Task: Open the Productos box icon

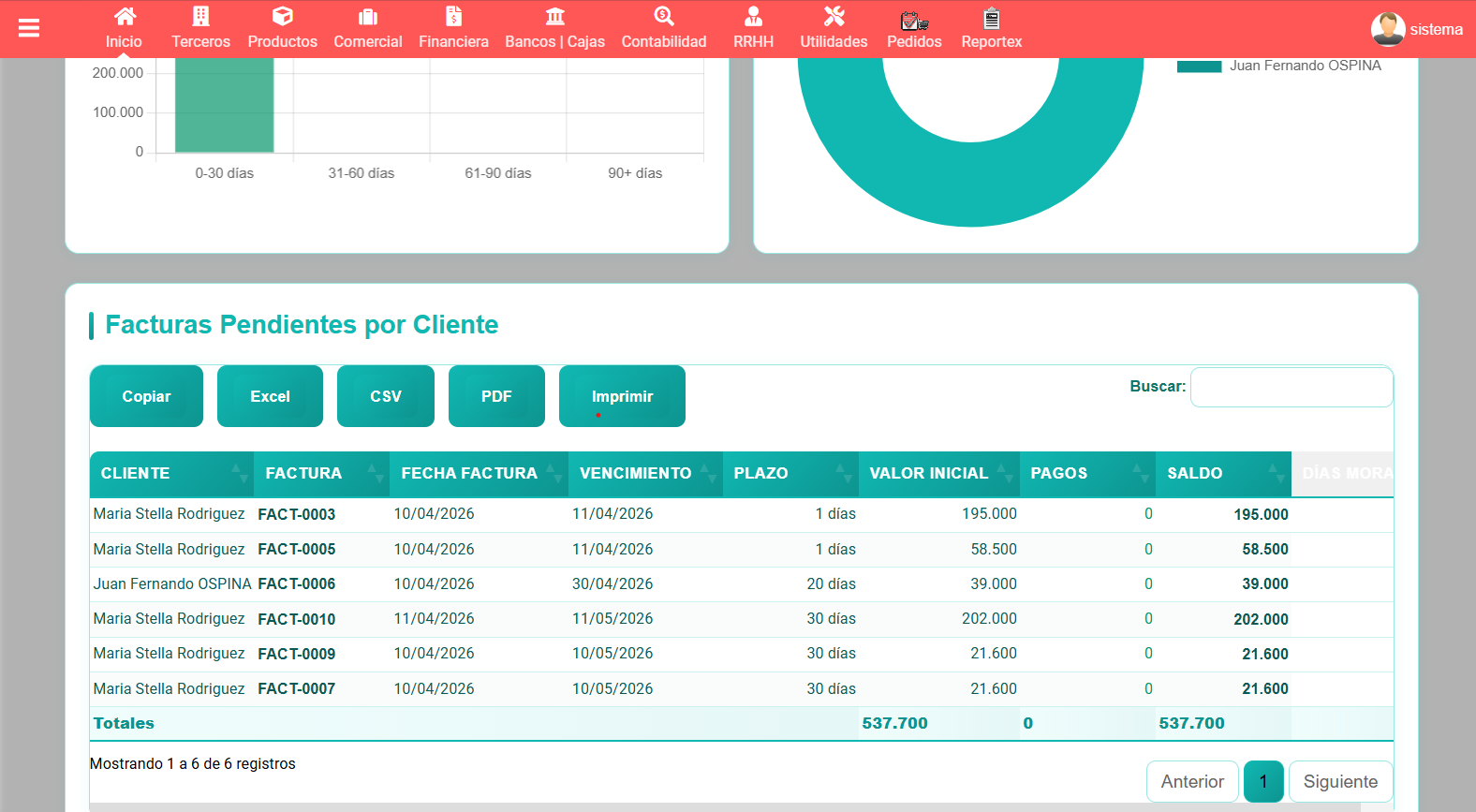Action: click(x=282, y=17)
